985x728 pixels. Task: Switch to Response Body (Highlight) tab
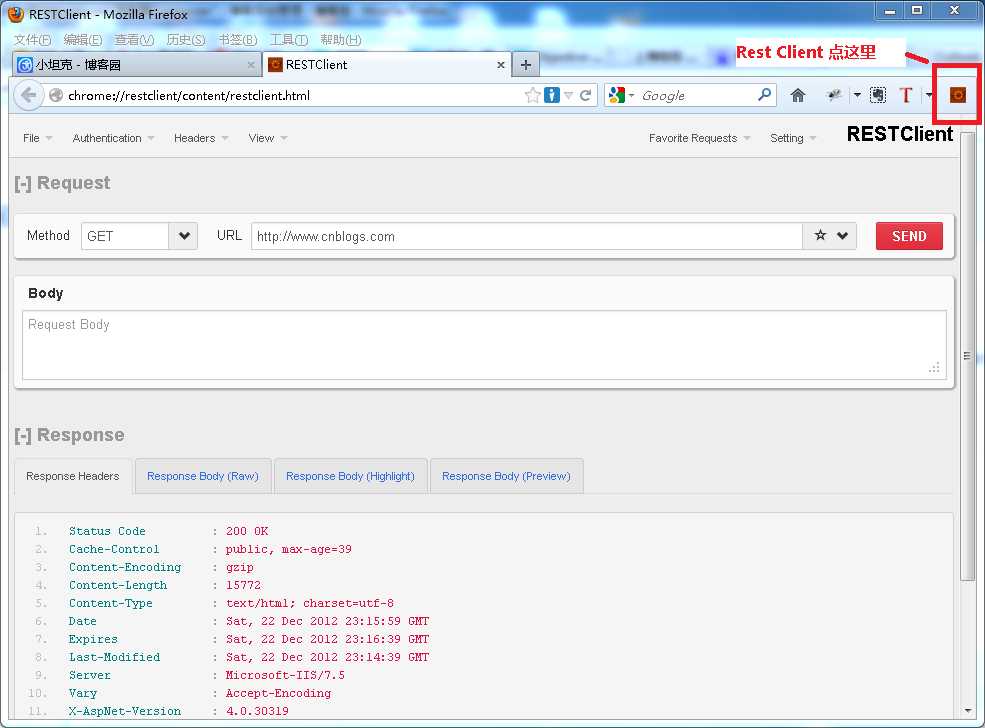pyautogui.click(x=351, y=476)
